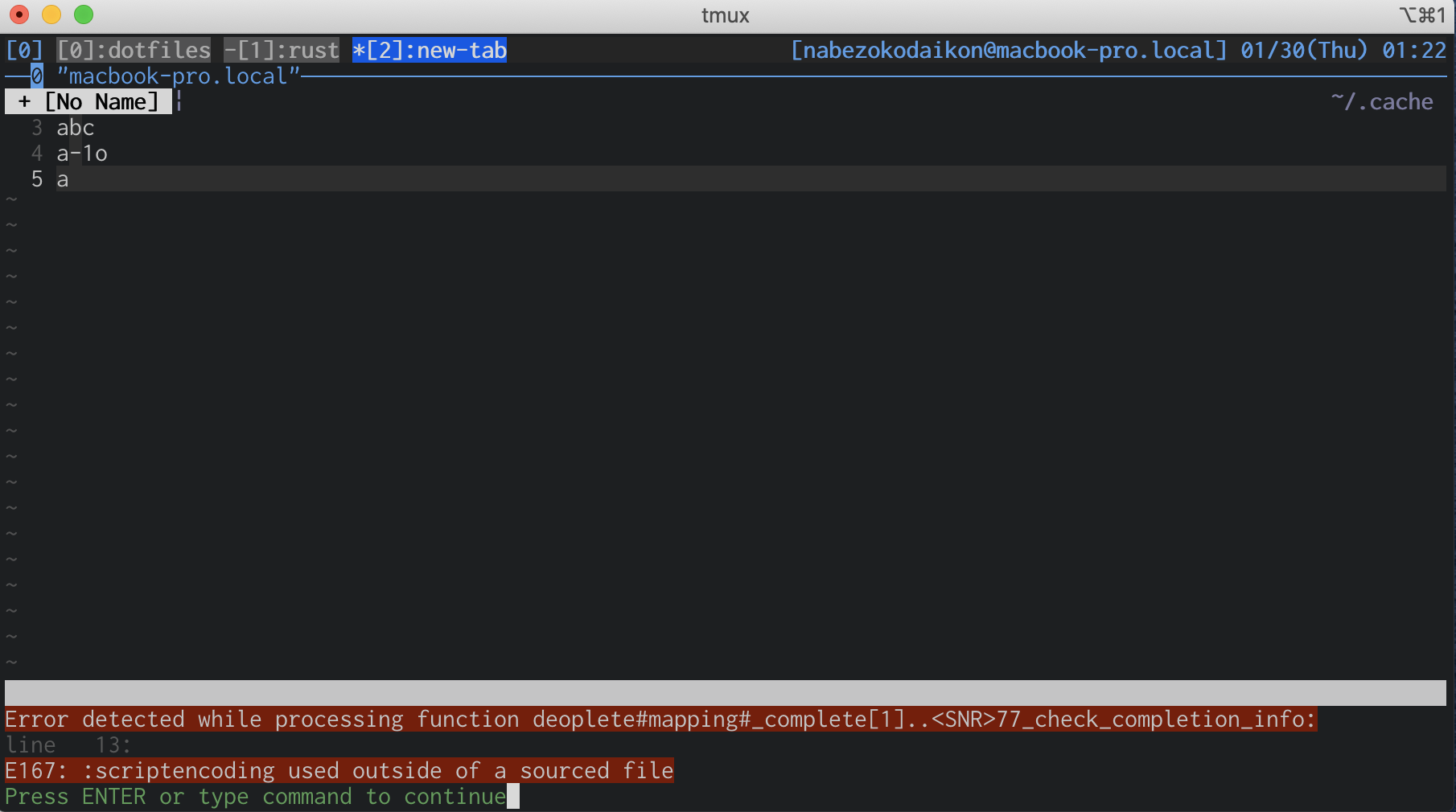Screen dimensions: 1456x812
Task: Switch to the [0]:dotfiles tmux window
Action: (x=134, y=50)
